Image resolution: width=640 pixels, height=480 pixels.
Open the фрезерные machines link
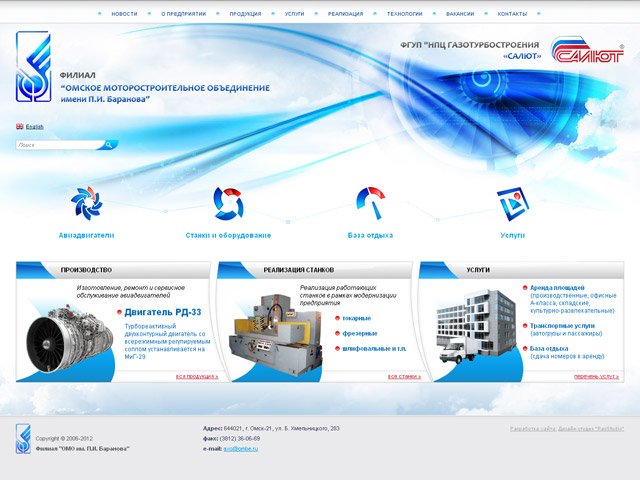point(360,333)
